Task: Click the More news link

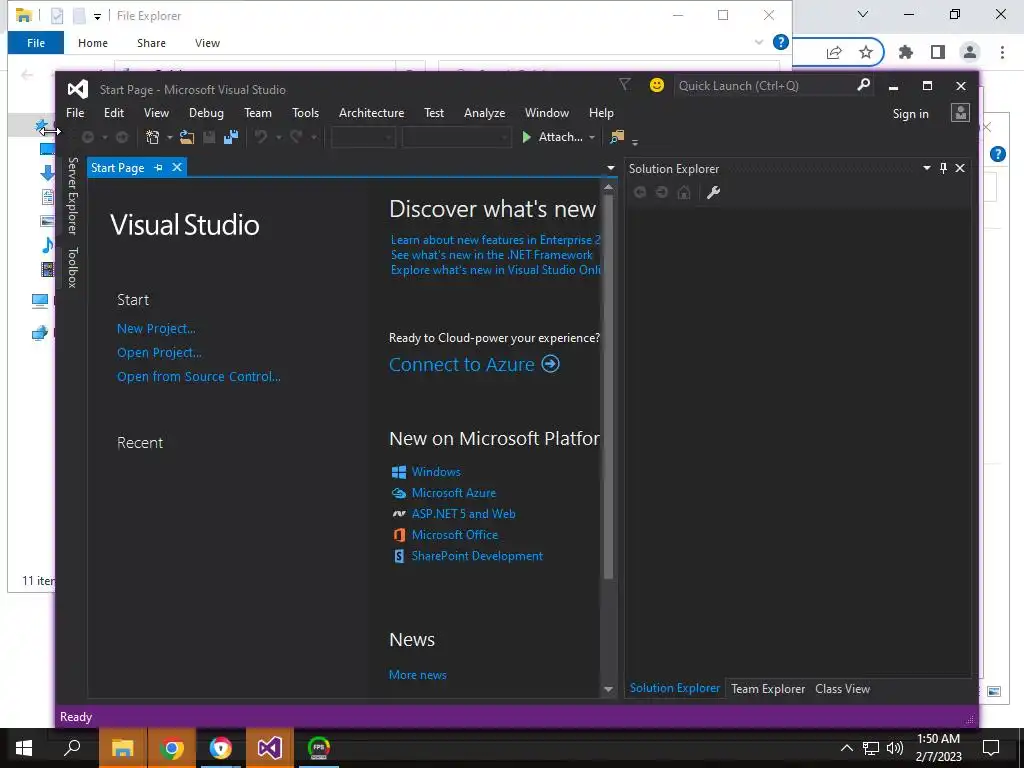Action: (x=417, y=675)
